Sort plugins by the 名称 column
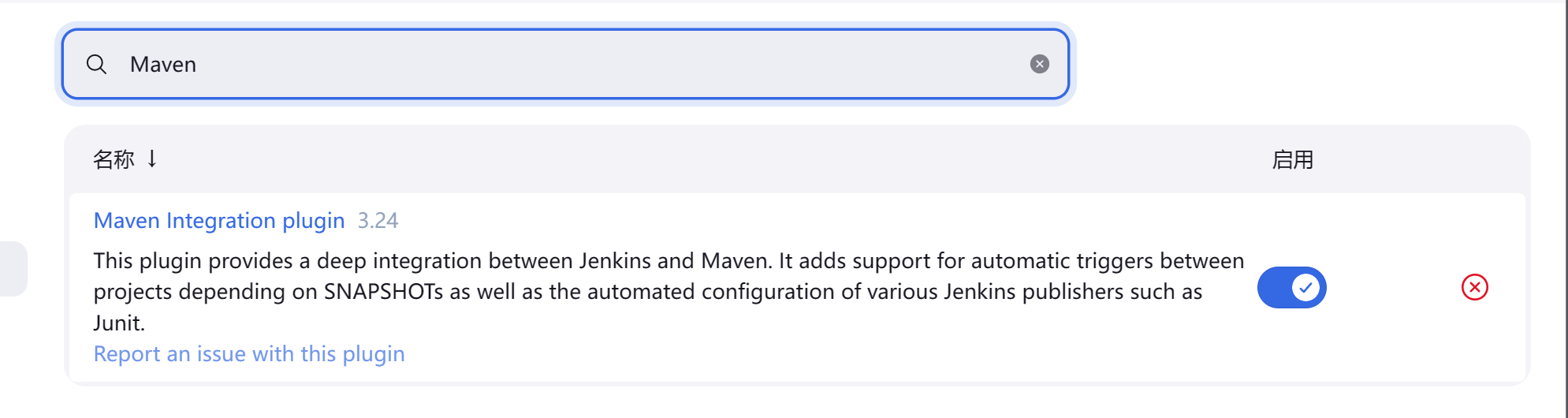 [114, 159]
